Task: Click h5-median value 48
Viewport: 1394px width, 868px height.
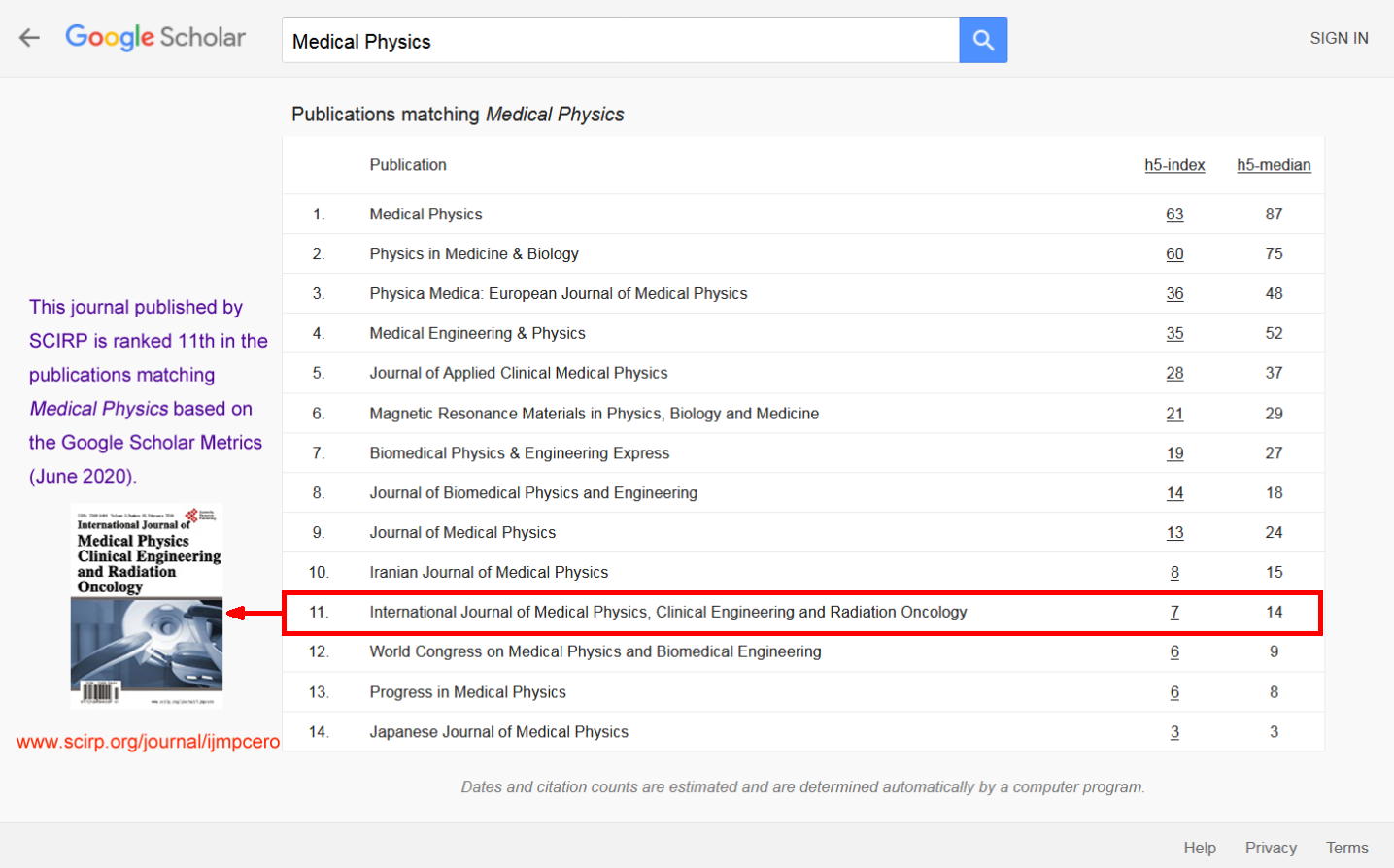Action: point(1274,294)
